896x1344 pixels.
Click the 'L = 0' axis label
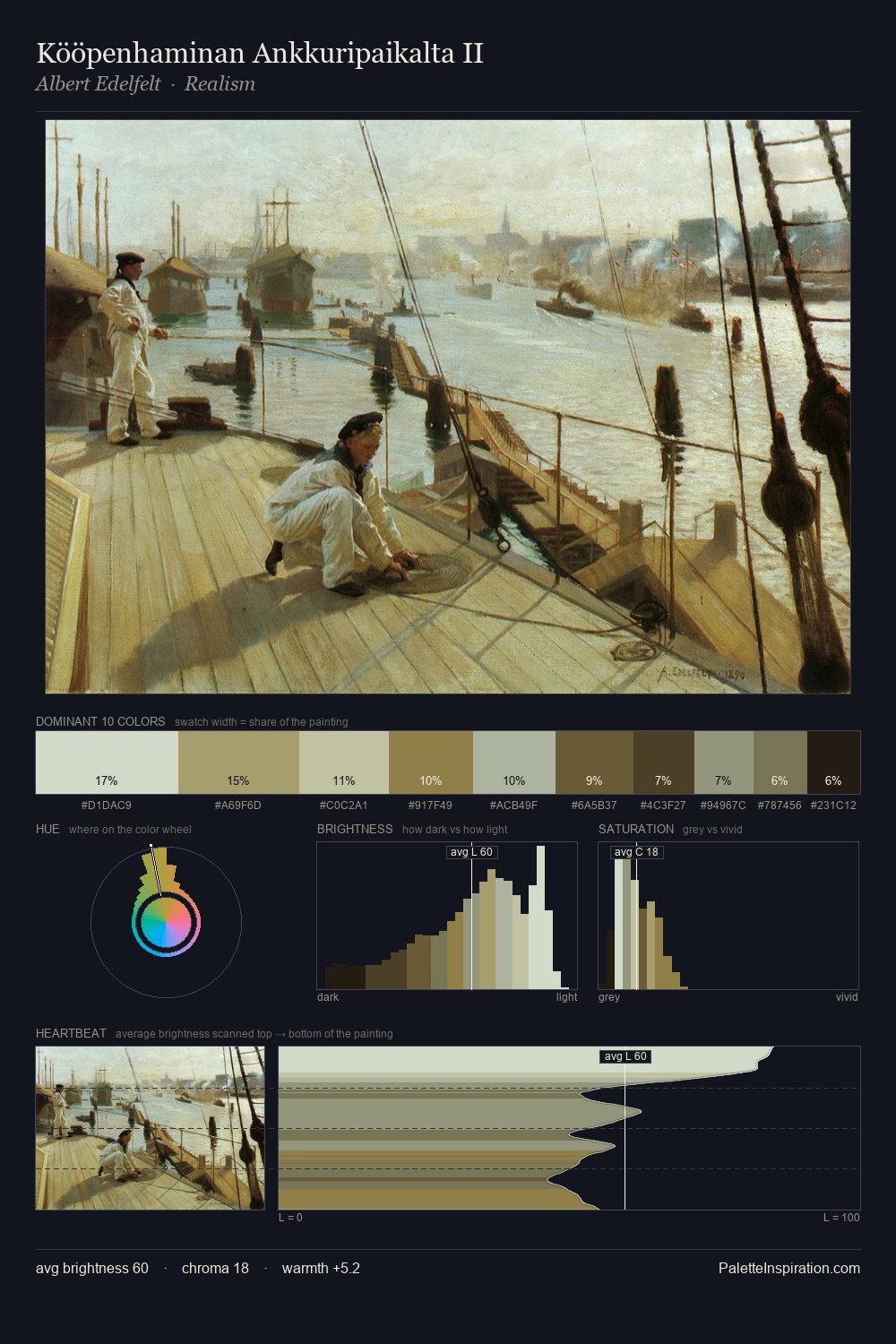tap(290, 1218)
